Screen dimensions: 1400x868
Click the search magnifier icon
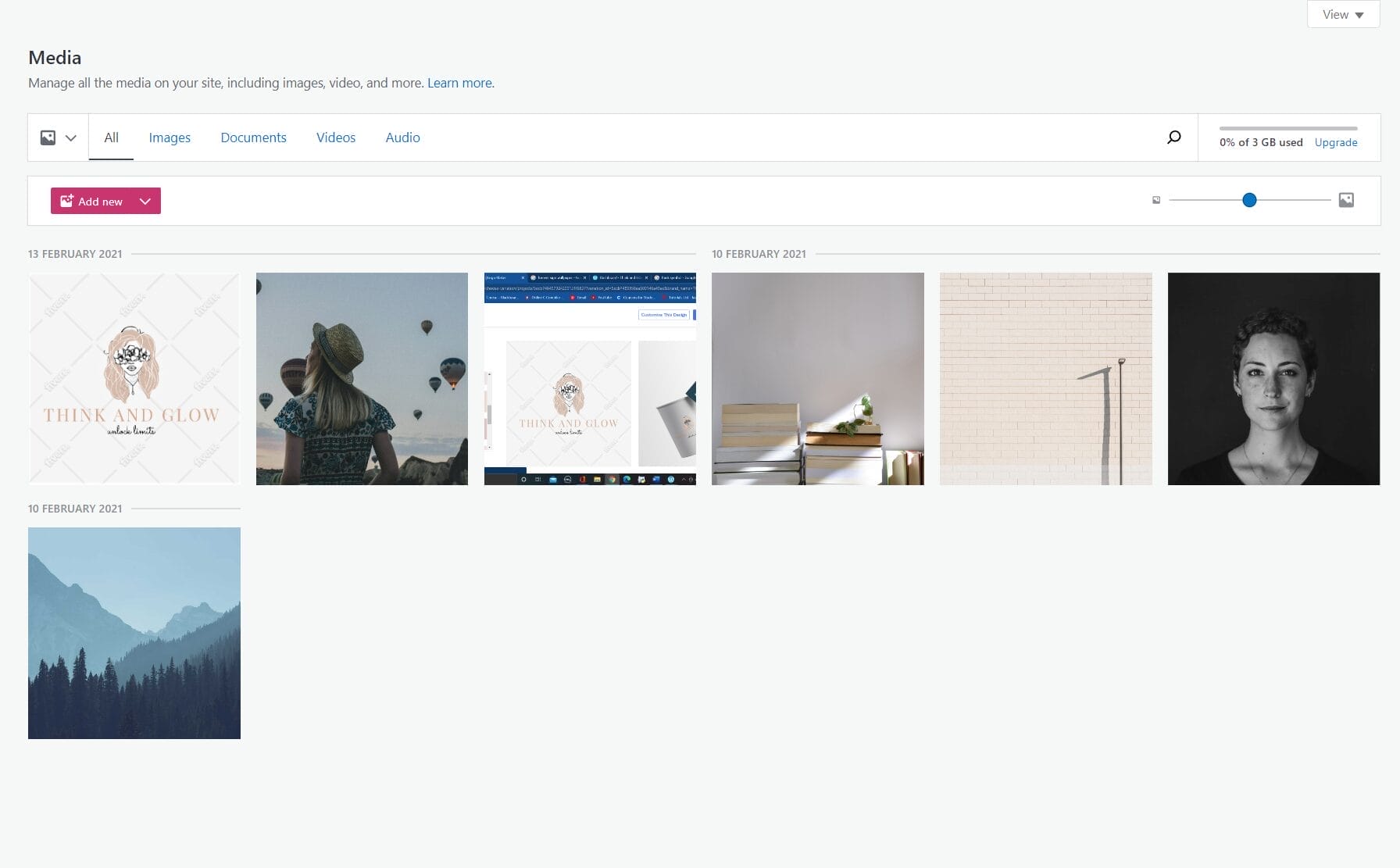(1173, 138)
